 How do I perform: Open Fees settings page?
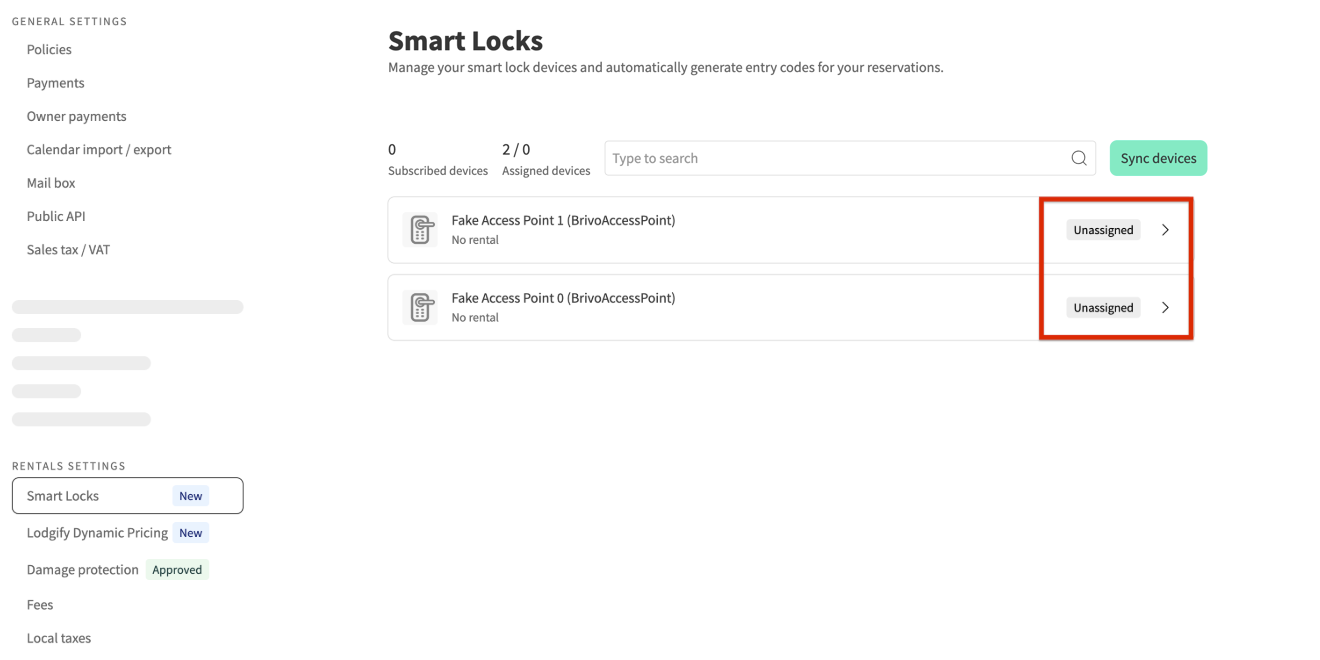[40, 604]
